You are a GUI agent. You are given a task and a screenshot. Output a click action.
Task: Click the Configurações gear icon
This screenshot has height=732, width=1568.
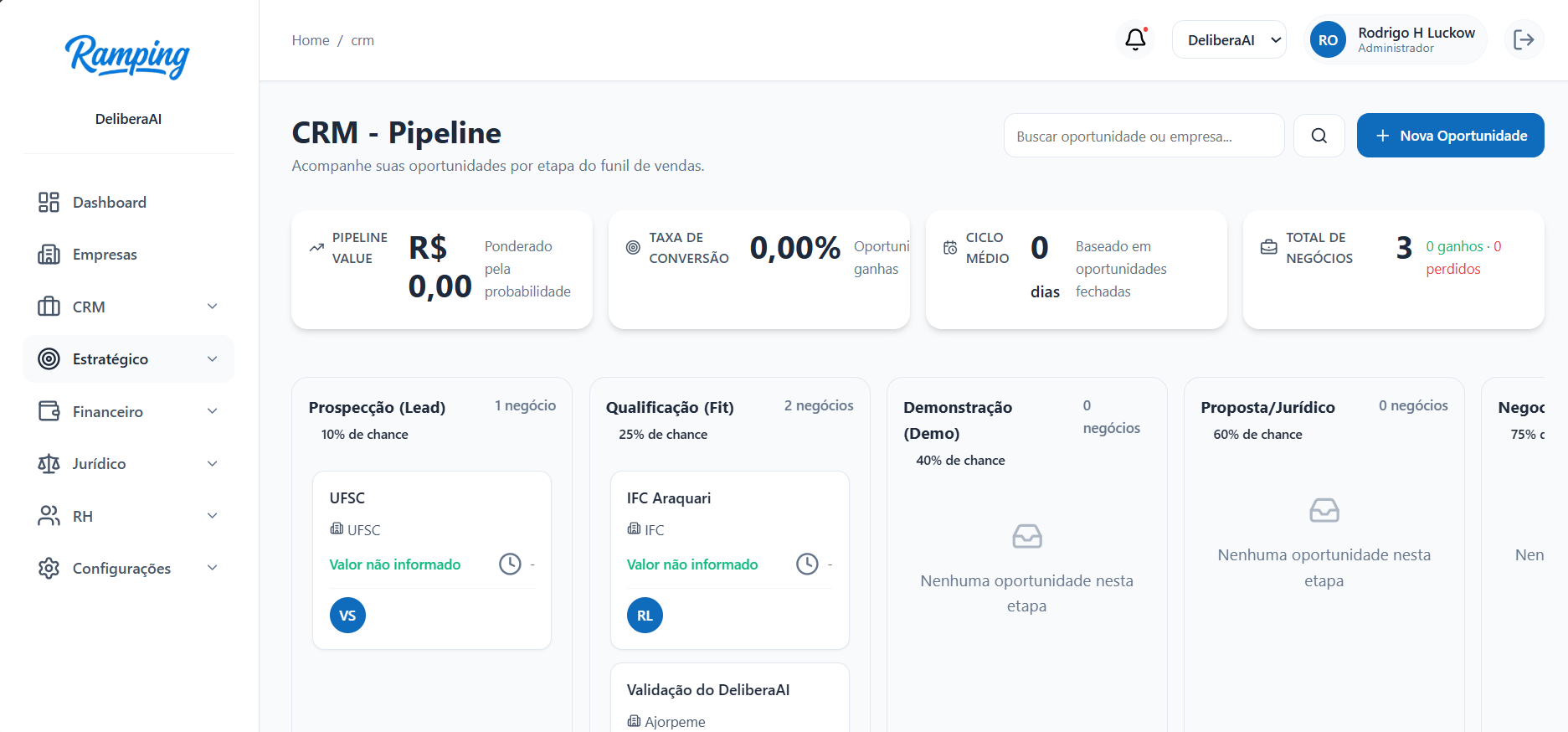coord(49,568)
